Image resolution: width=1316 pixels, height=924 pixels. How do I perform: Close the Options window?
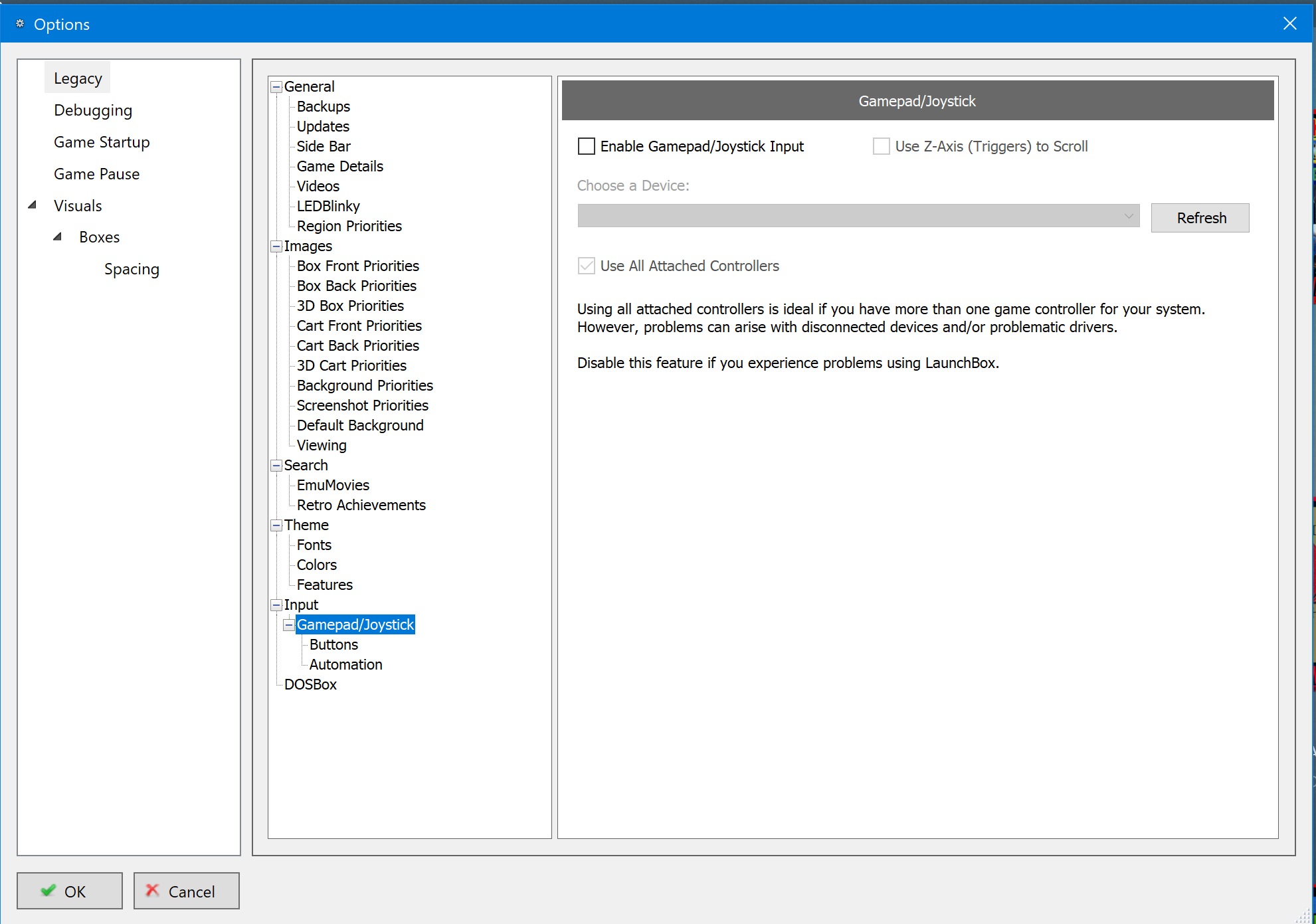pyautogui.click(x=1289, y=24)
